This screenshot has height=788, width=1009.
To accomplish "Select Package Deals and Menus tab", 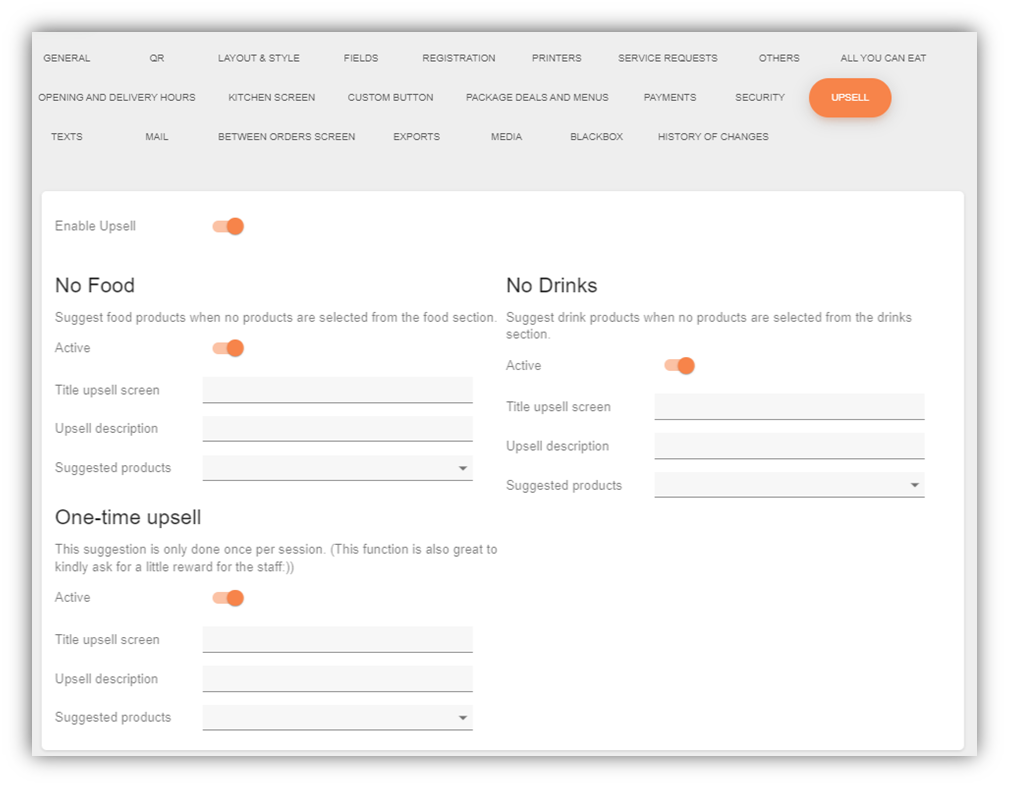I will [x=537, y=97].
